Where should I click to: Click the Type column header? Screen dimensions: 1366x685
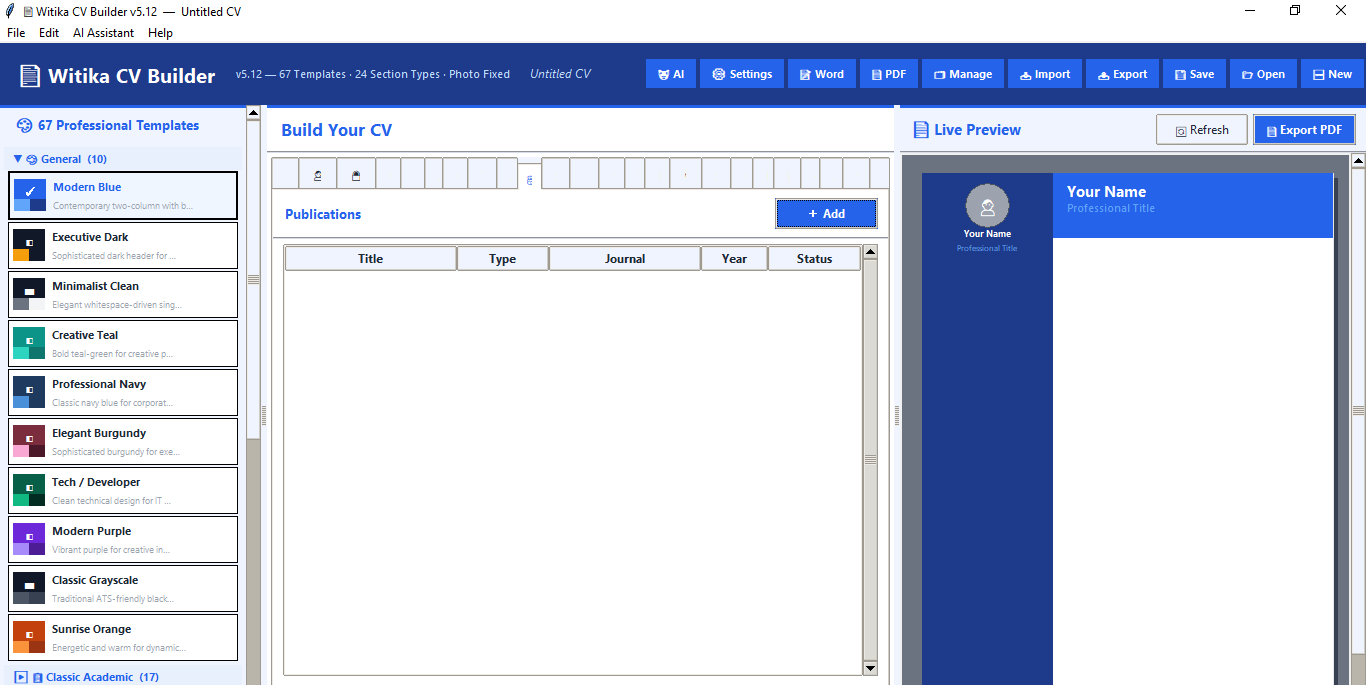pos(503,259)
